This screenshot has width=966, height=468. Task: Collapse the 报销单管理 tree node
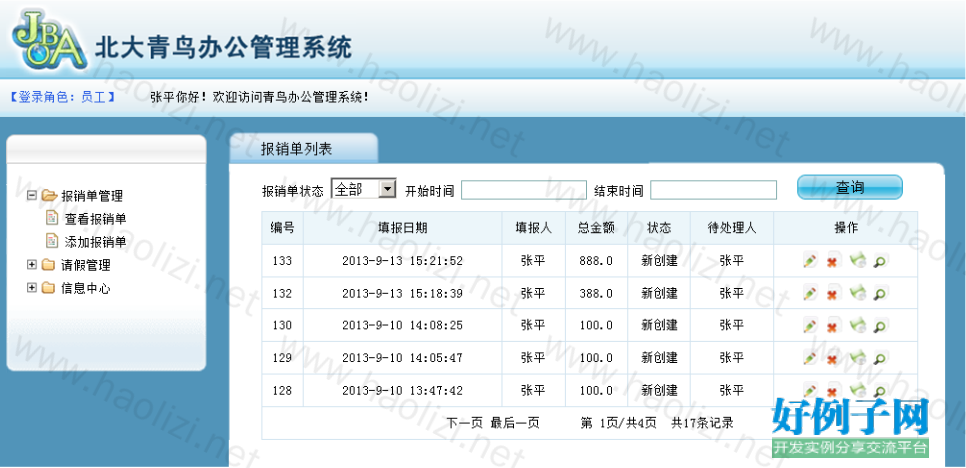tap(32, 196)
